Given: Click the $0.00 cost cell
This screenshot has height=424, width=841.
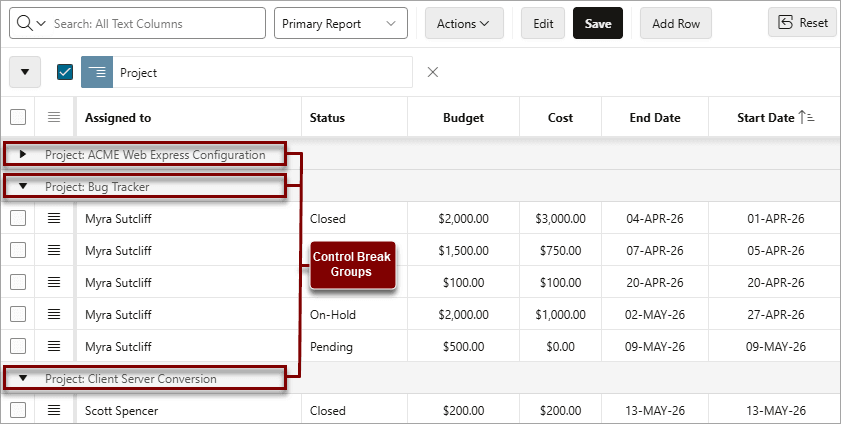Looking at the screenshot, I should (x=560, y=347).
